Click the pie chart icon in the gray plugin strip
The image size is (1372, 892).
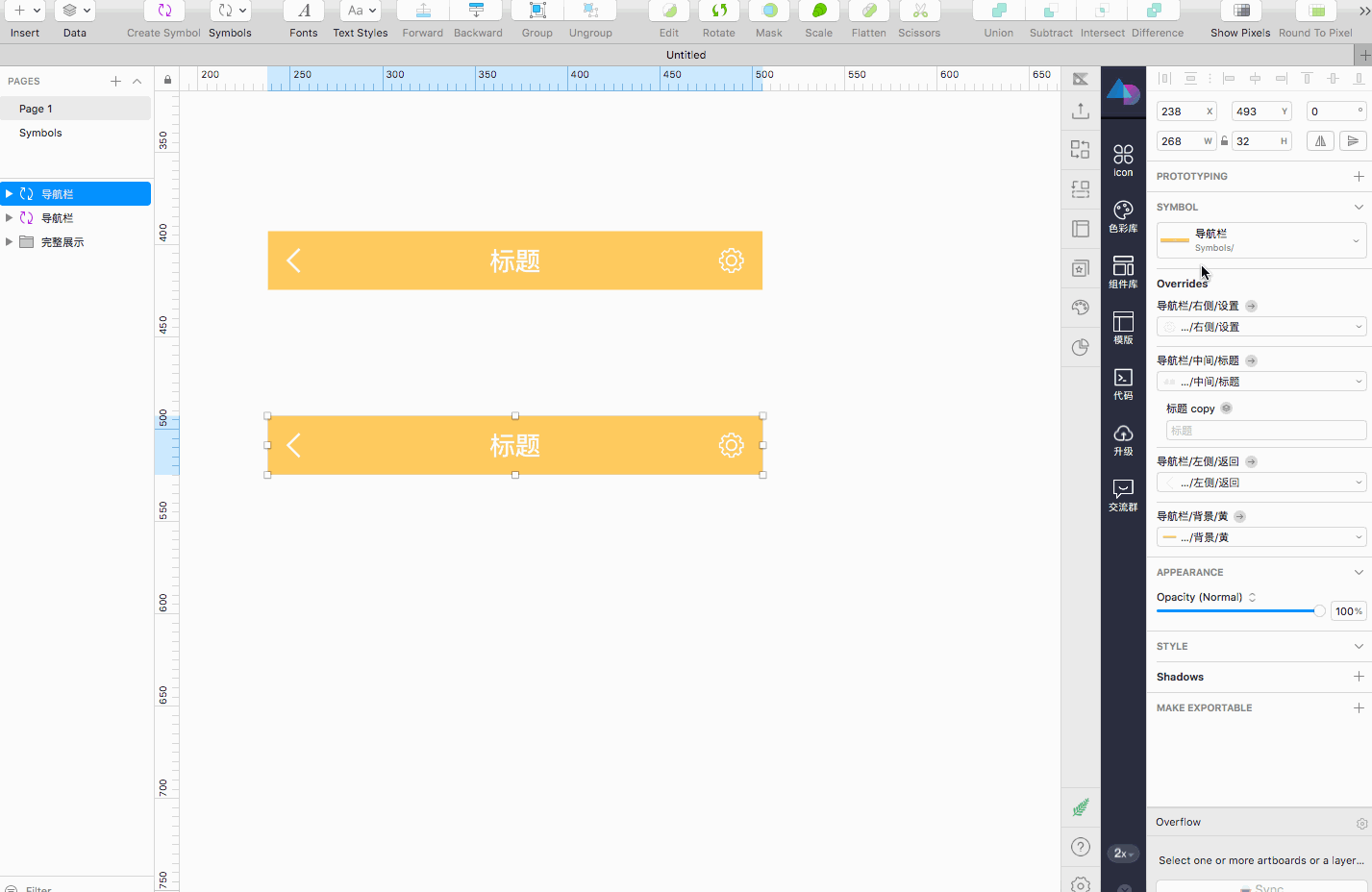coord(1081,347)
